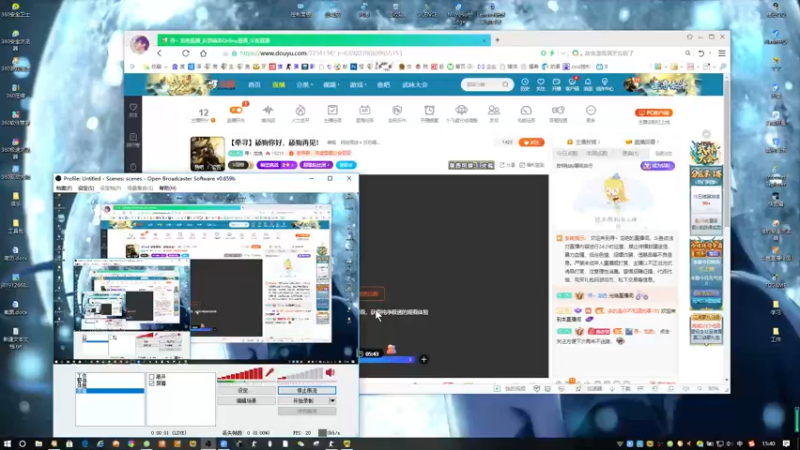Go back in the browser
Screen dimensions: 800x450
pyautogui.click(x=159, y=53)
